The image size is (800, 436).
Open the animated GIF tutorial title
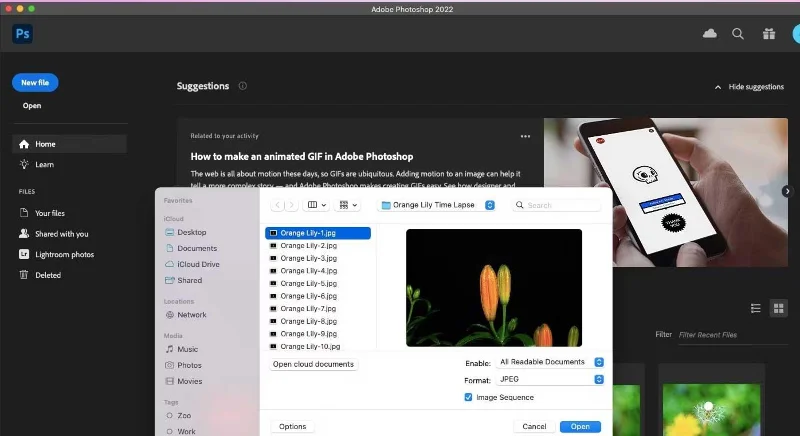(x=302, y=157)
